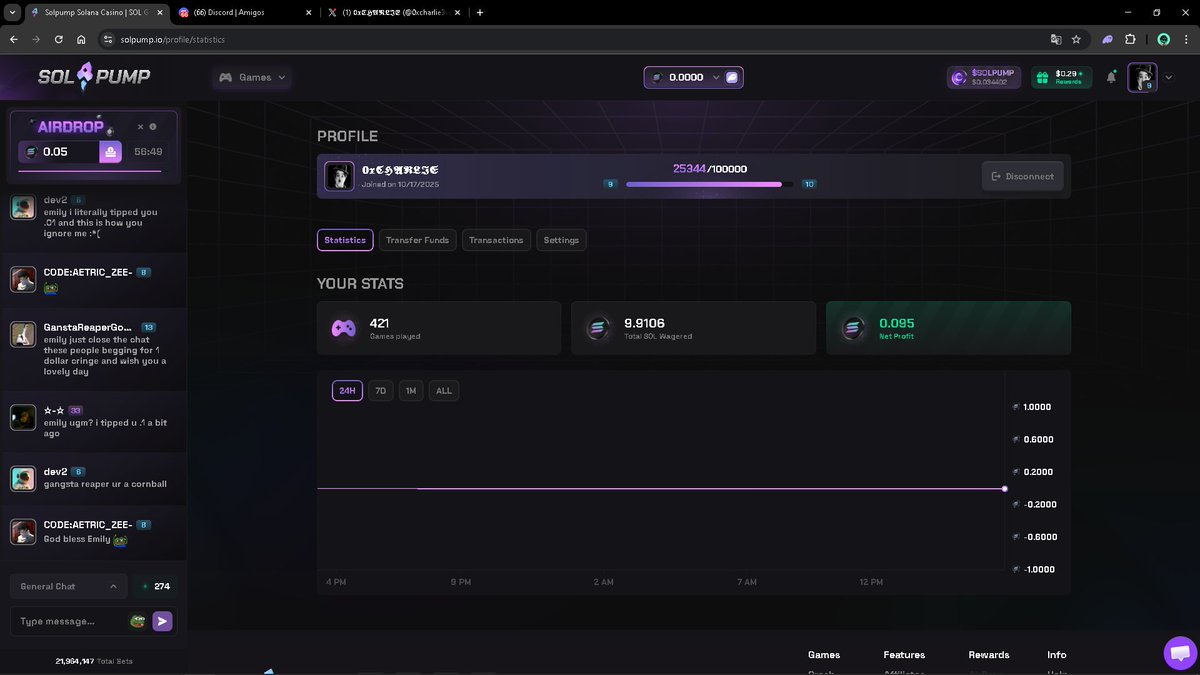The image size is (1200, 675).
Task: Go to browser home page
Action: coord(82,39)
